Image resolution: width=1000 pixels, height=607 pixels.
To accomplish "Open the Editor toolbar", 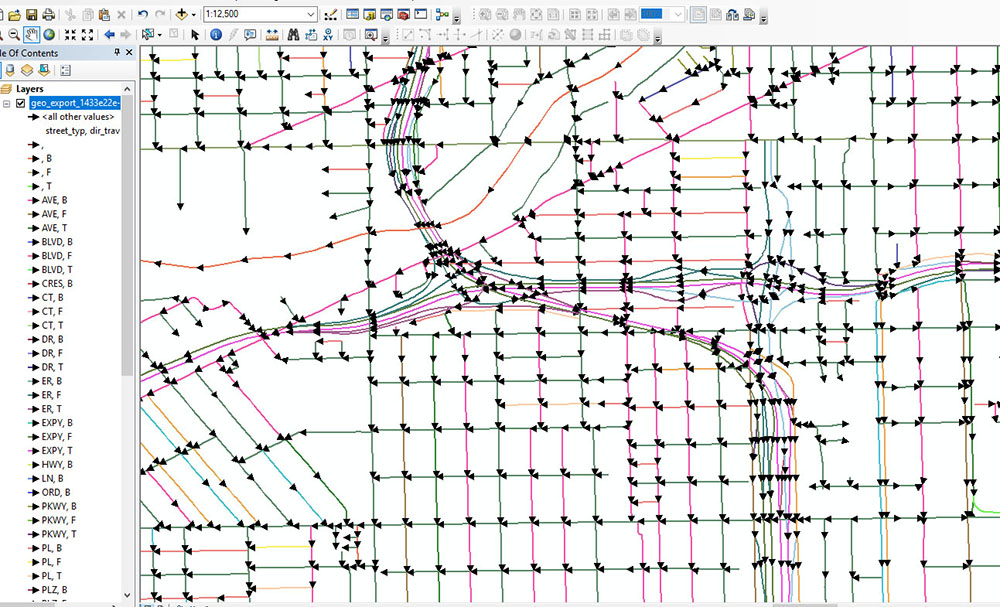I will (x=330, y=14).
